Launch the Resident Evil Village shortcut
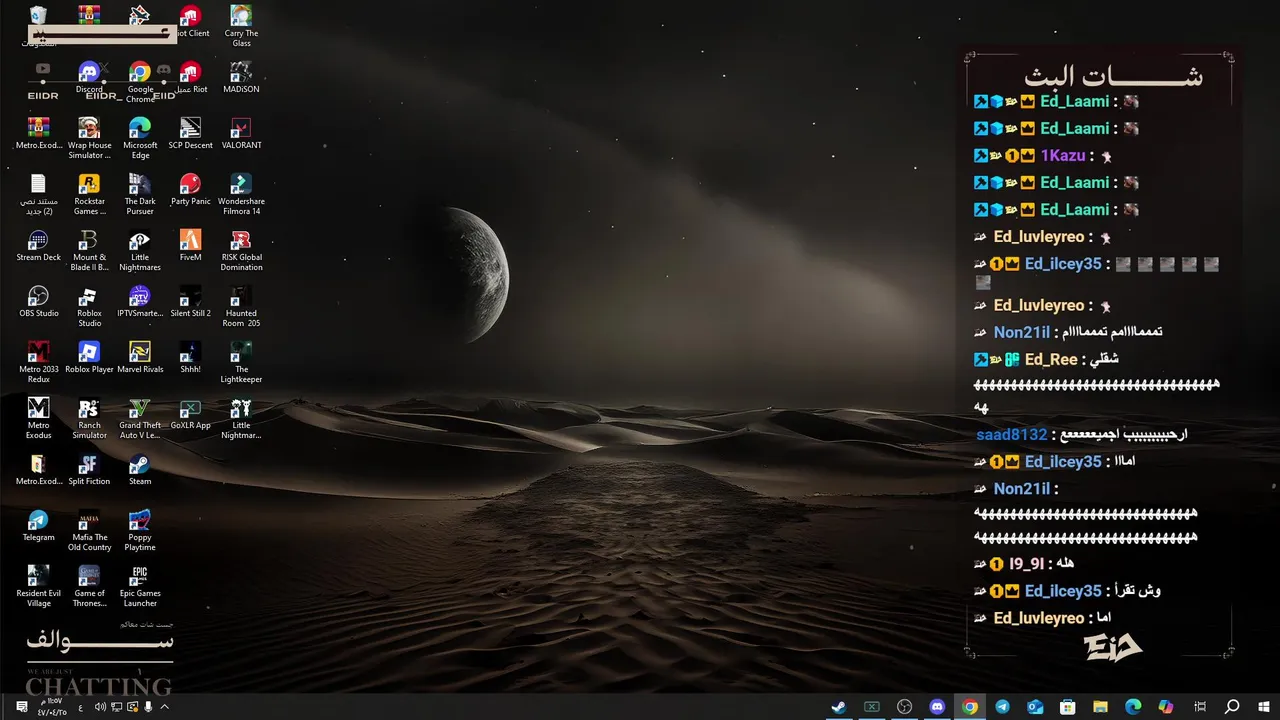This screenshot has height=720, width=1280. click(x=38, y=586)
